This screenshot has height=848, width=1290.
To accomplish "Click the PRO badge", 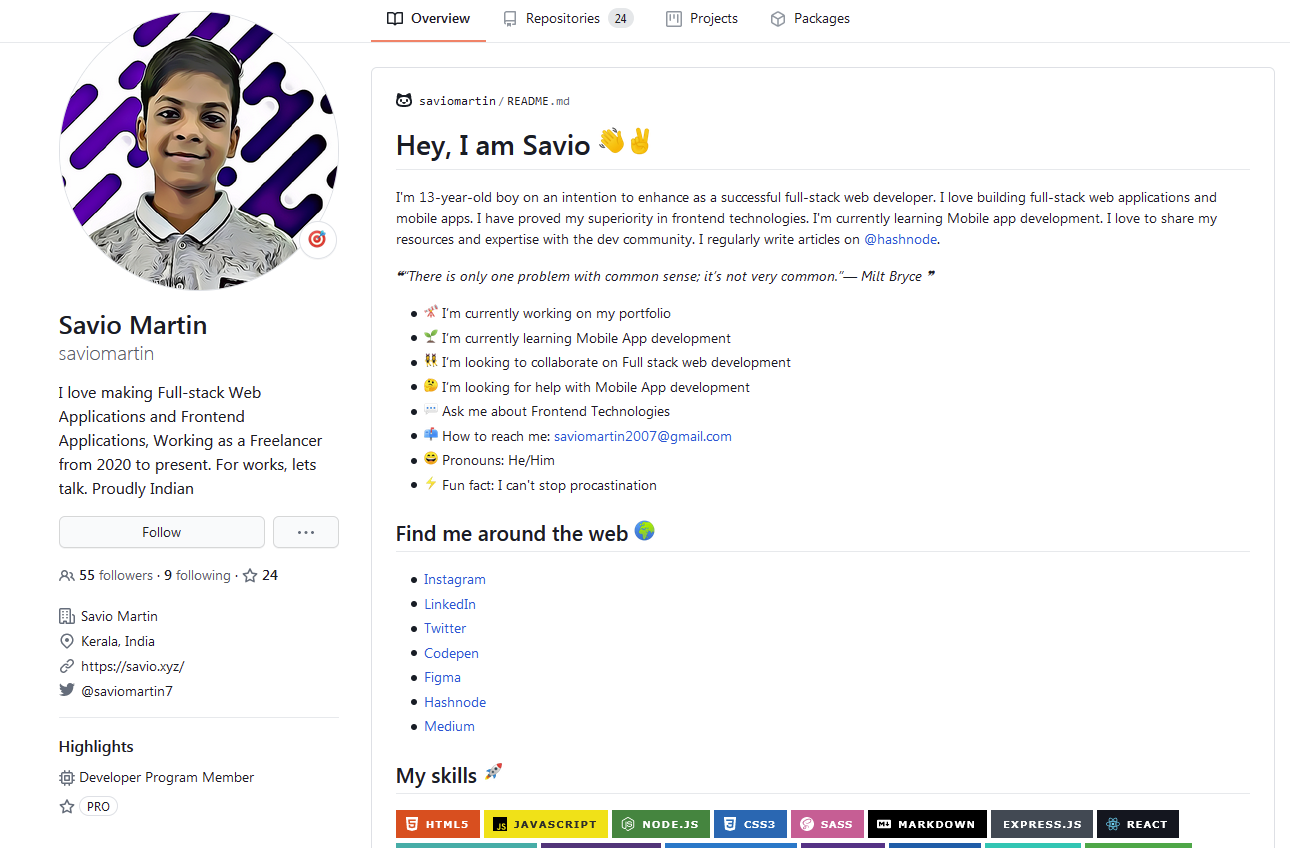I will point(98,806).
